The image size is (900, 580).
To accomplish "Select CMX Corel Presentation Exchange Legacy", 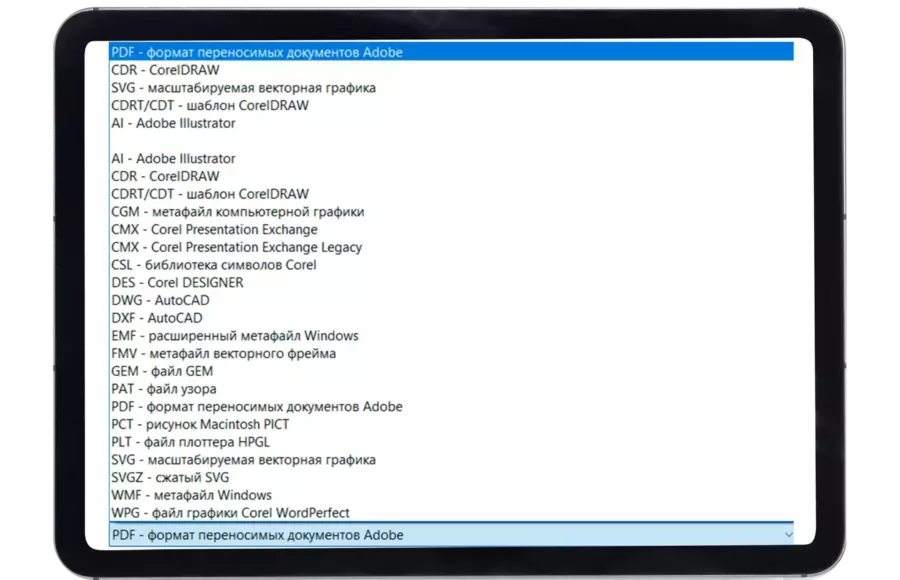I will coord(237,247).
